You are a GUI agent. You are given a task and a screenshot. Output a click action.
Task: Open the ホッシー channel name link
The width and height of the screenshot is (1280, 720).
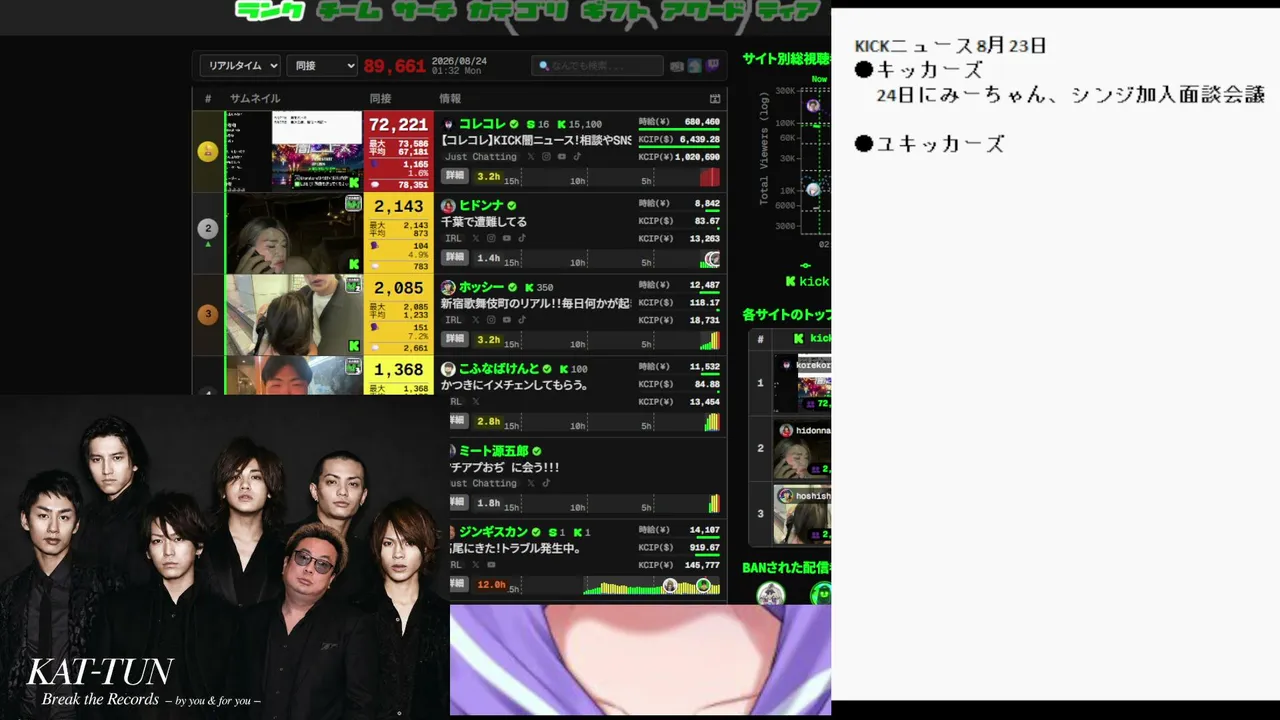point(481,288)
